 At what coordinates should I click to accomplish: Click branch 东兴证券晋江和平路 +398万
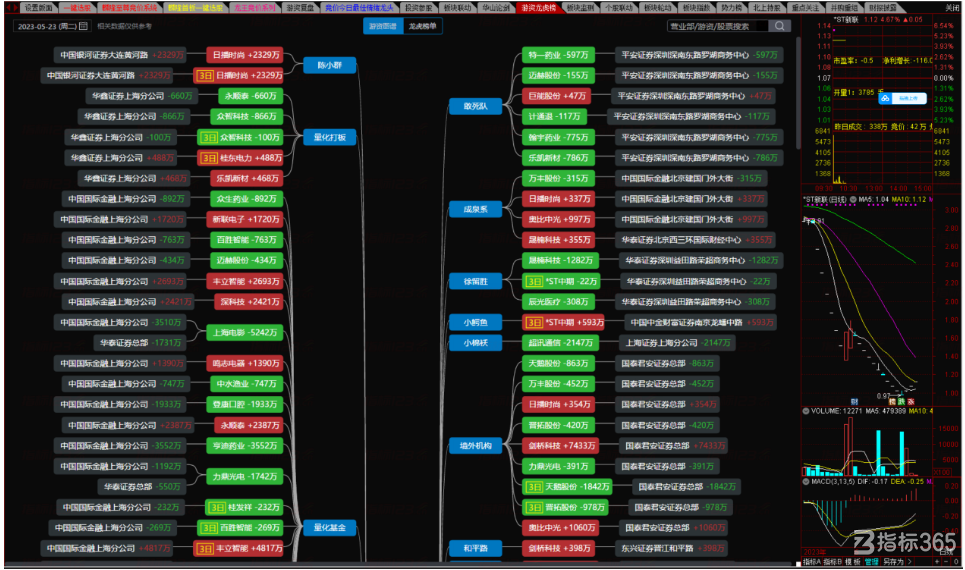pos(672,548)
